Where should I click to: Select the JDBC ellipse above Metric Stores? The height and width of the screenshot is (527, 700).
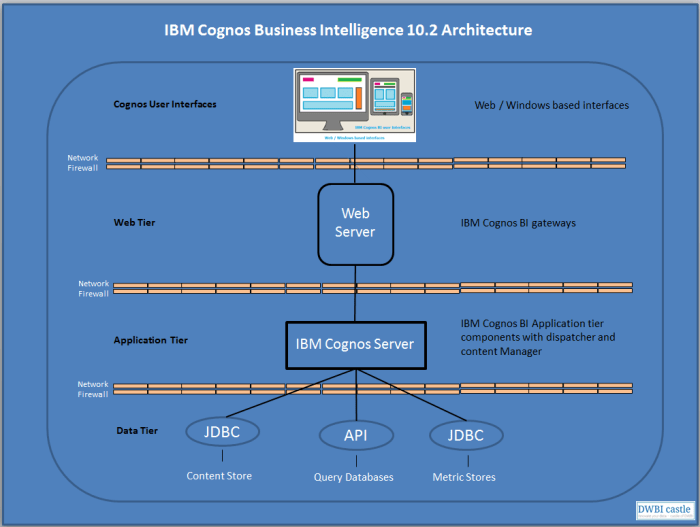coord(466,436)
